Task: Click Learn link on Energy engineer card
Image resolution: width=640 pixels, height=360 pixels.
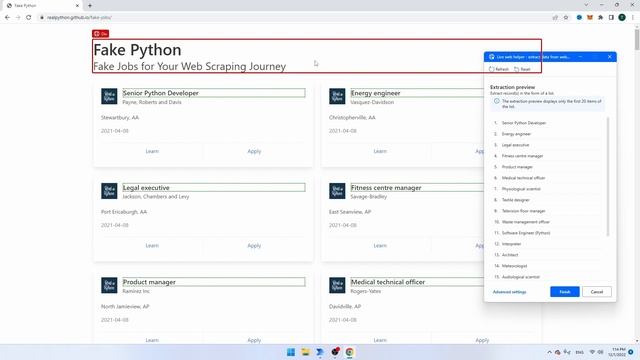Action: pyautogui.click(x=380, y=151)
